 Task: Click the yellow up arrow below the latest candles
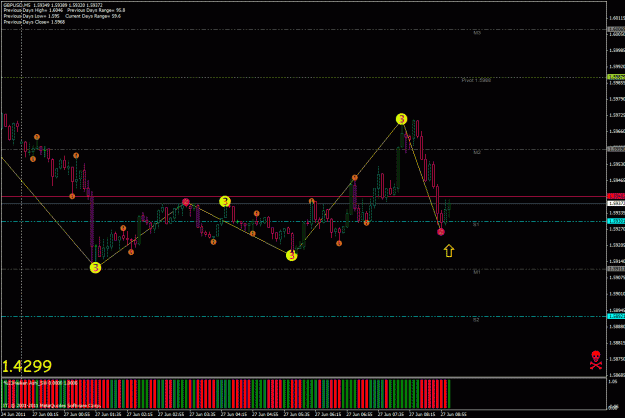449,251
